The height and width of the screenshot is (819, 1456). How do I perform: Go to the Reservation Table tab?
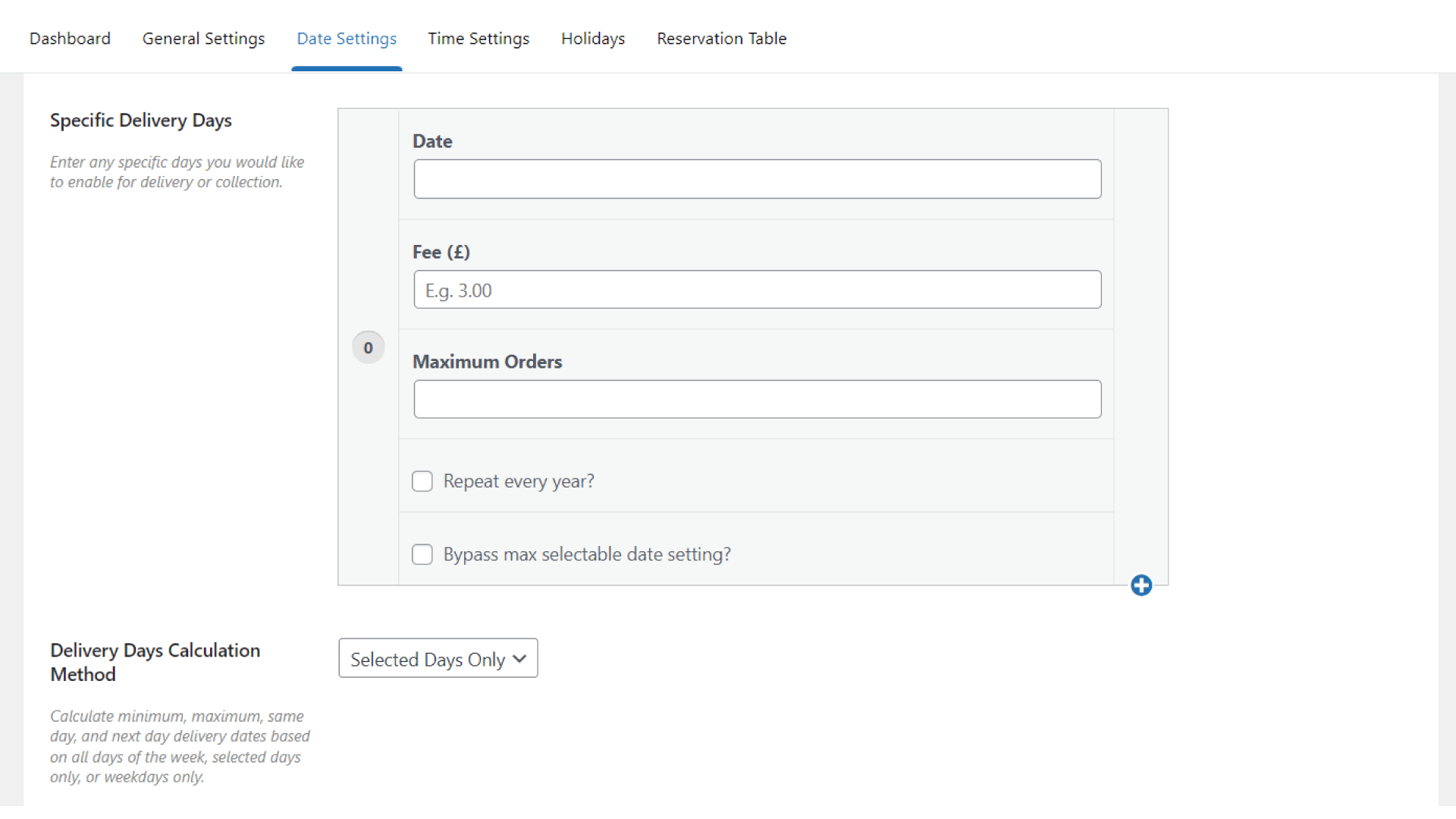pos(721,38)
